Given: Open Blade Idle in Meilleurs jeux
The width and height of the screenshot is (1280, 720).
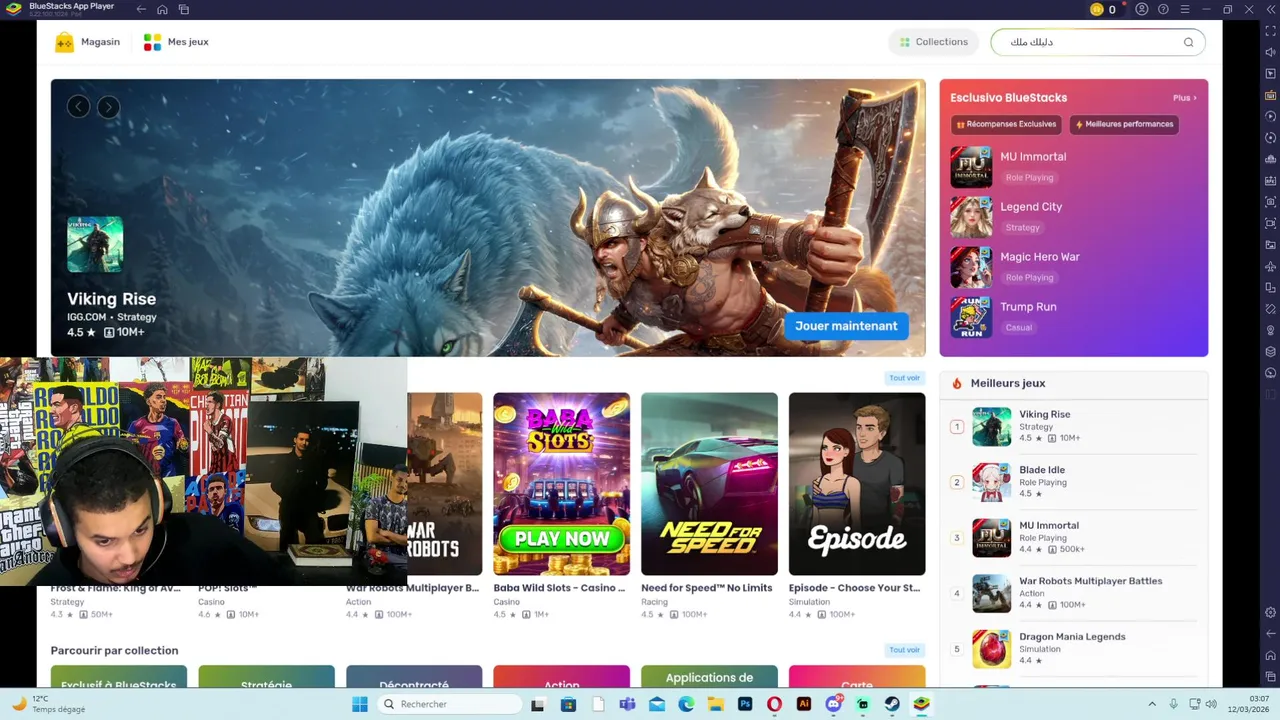Looking at the screenshot, I should click(1075, 481).
